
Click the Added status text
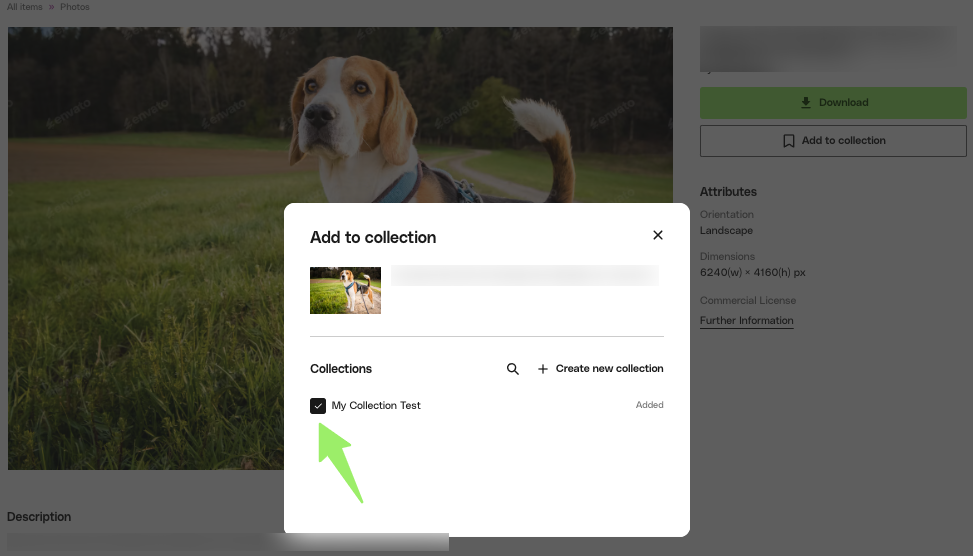pyautogui.click(x=649, y=405)
